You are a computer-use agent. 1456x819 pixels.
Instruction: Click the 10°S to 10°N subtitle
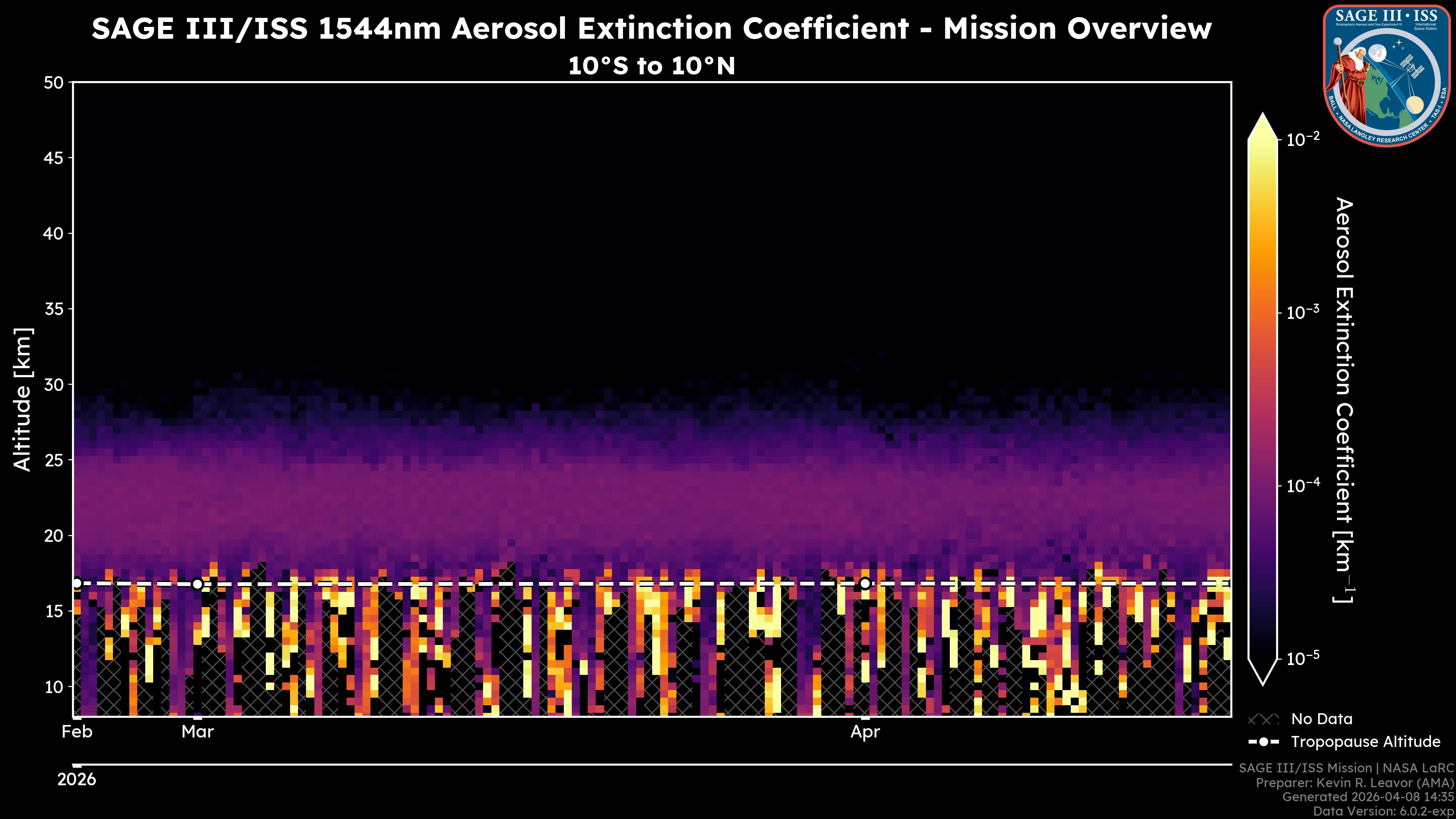651,66
